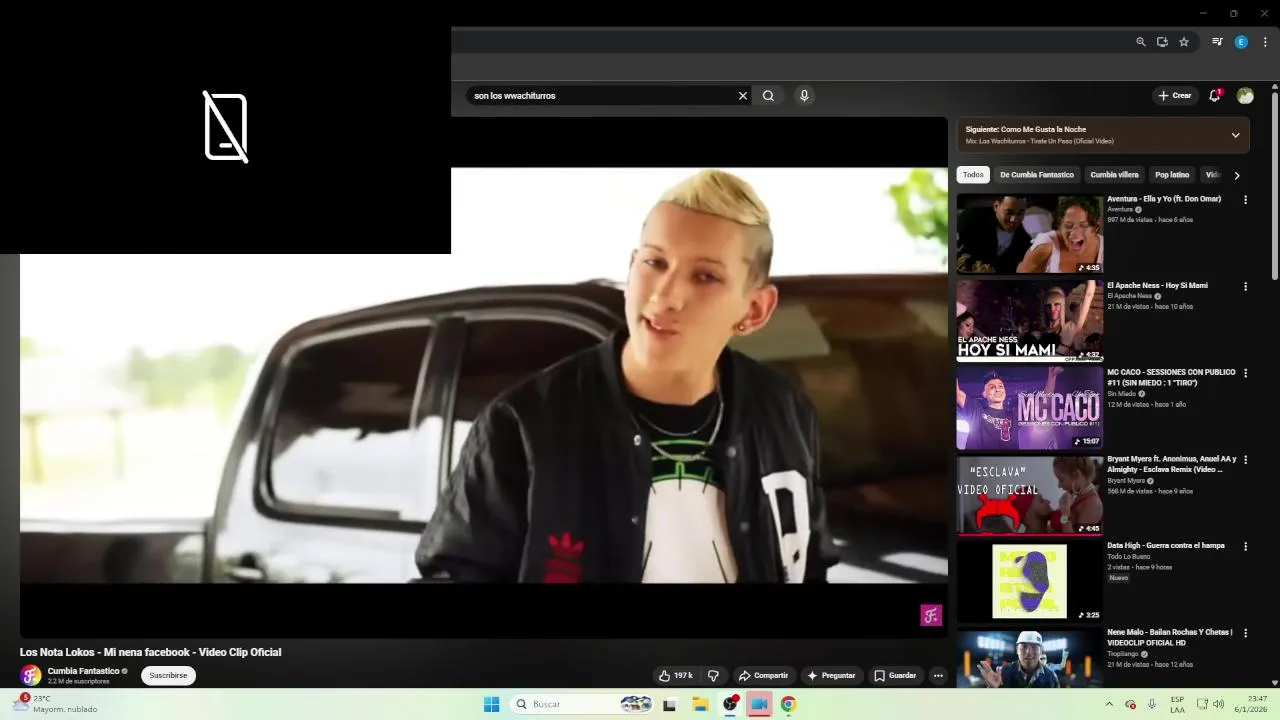Image resolution: width=1280 pixels, height=720 pixels.
Task: Click the Mix: Los Wachiturros subtitle
Action: [1039, 141]
